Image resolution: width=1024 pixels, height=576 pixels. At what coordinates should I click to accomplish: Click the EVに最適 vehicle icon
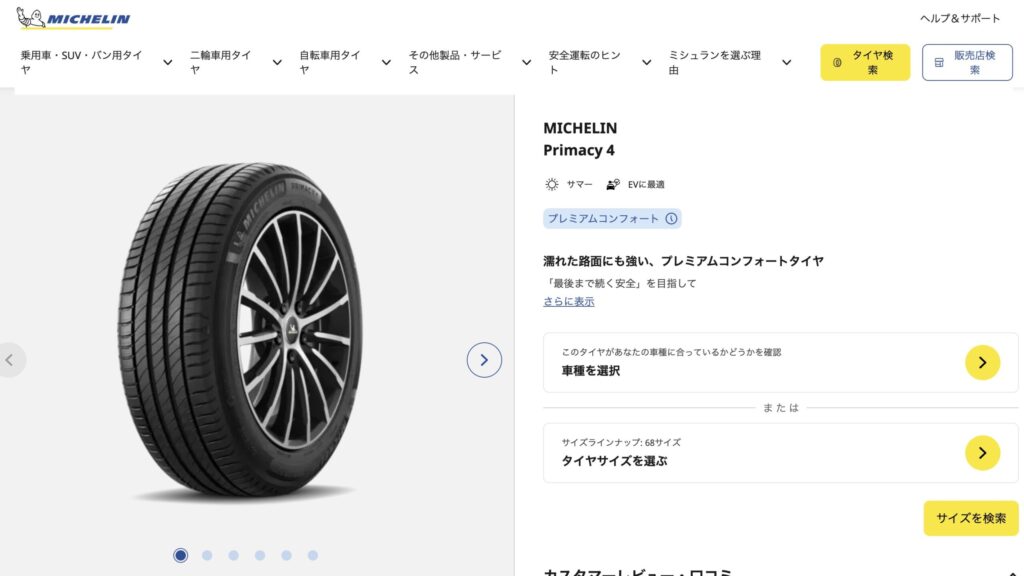tap(613, 184)
